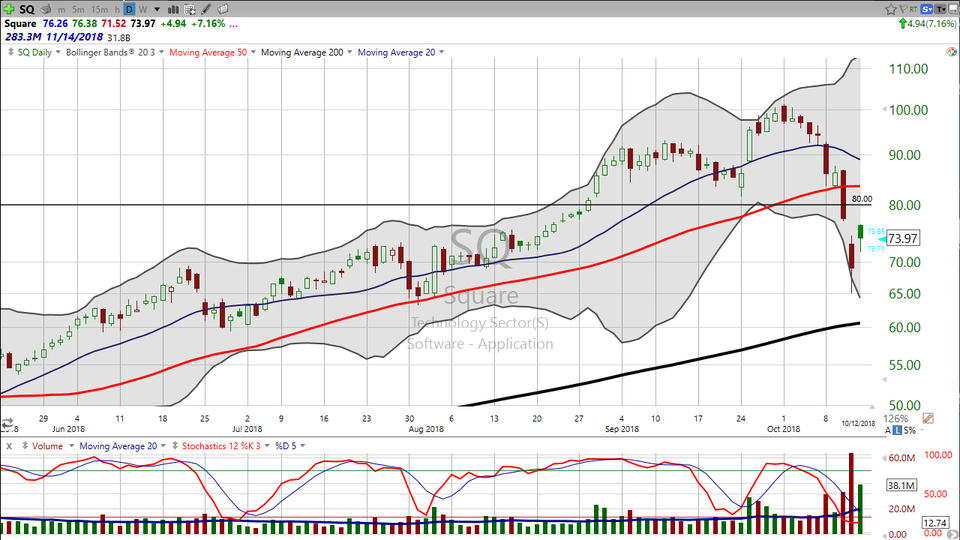Switch chart to the Daily (D) timeframe
This screenshot has height=540, width=960.
[x=129, y=9]
